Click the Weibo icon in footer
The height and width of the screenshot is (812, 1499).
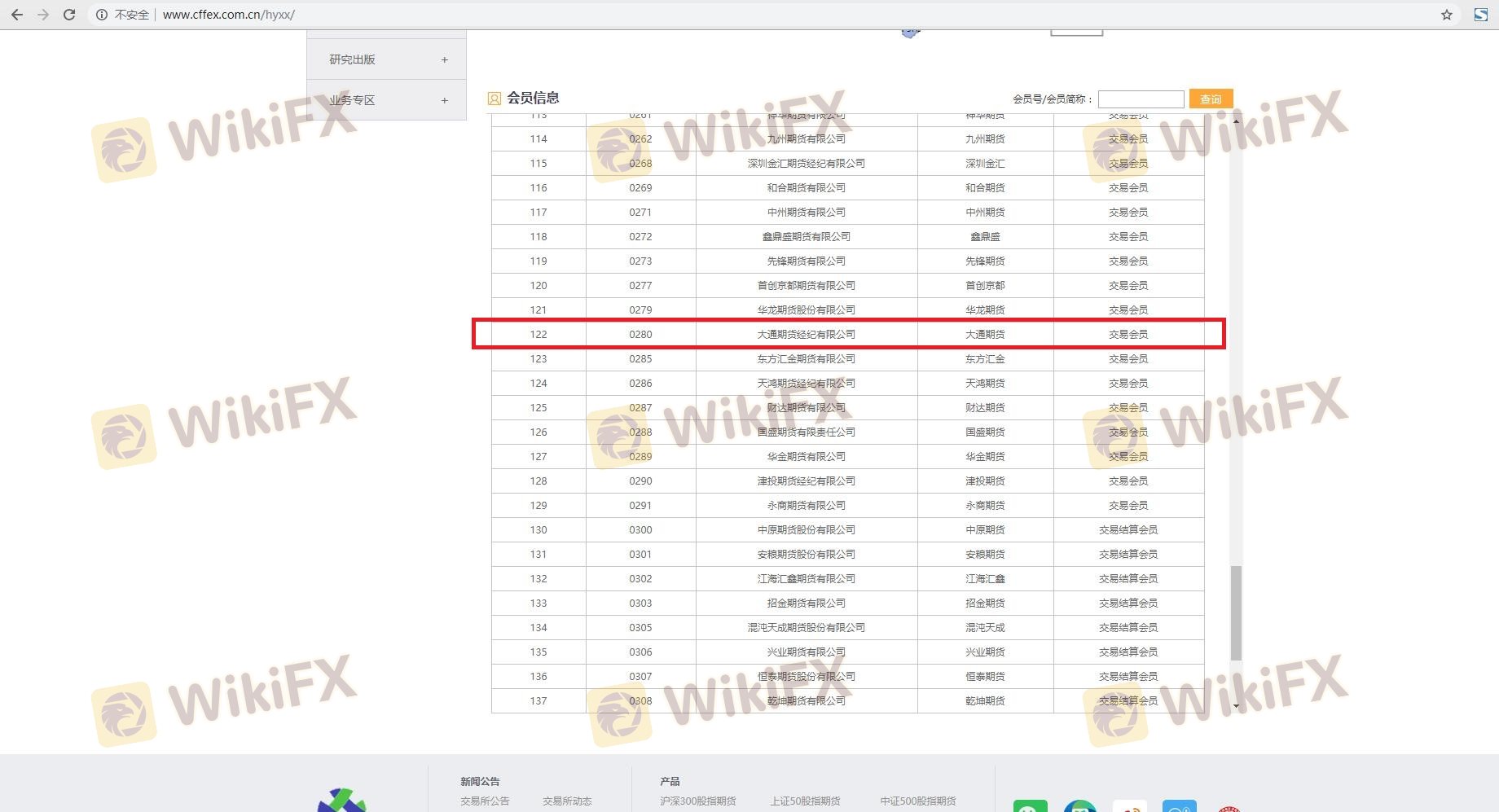[1129, 806]
